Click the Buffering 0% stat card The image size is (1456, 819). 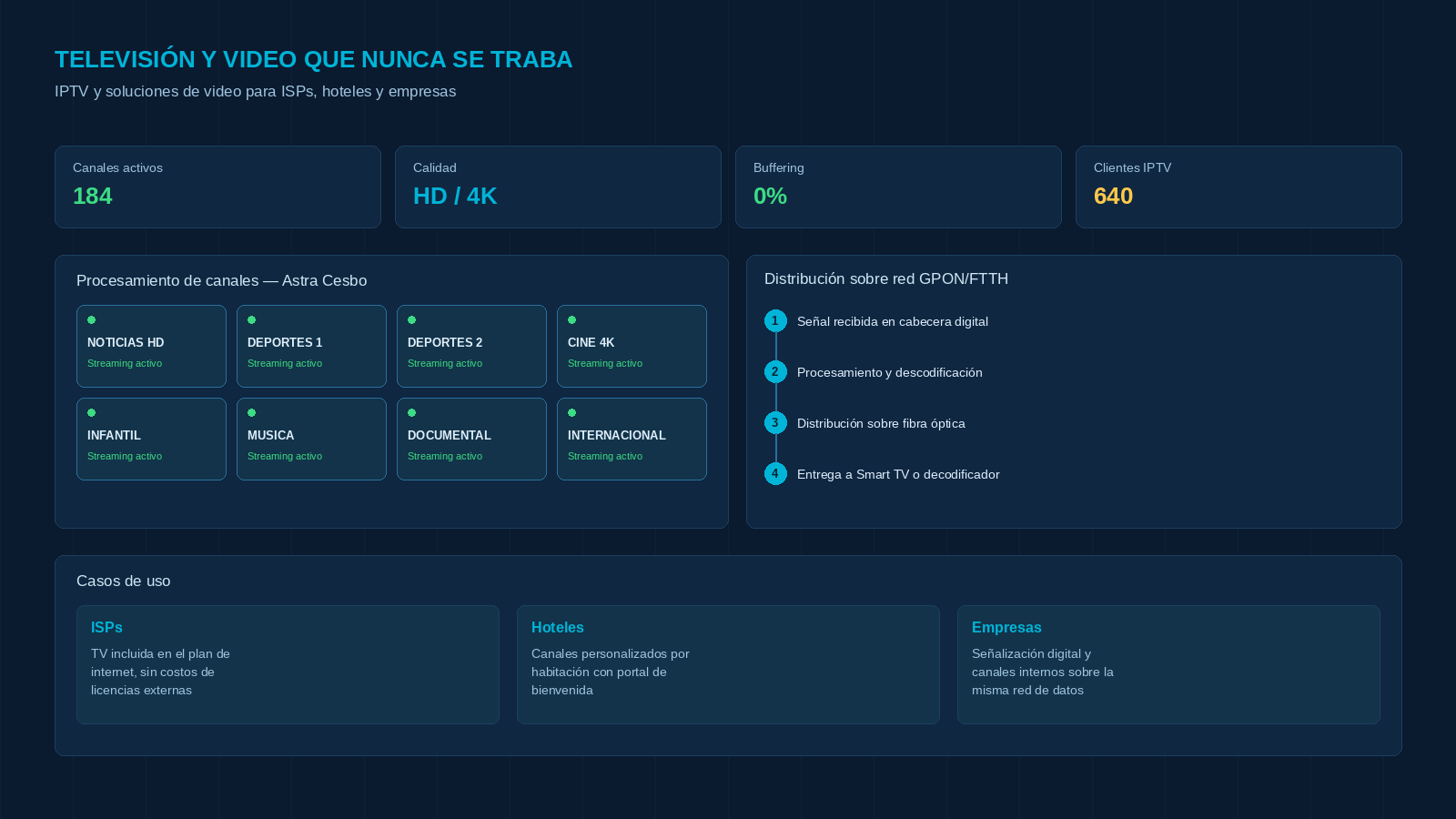tap(898, 187)
